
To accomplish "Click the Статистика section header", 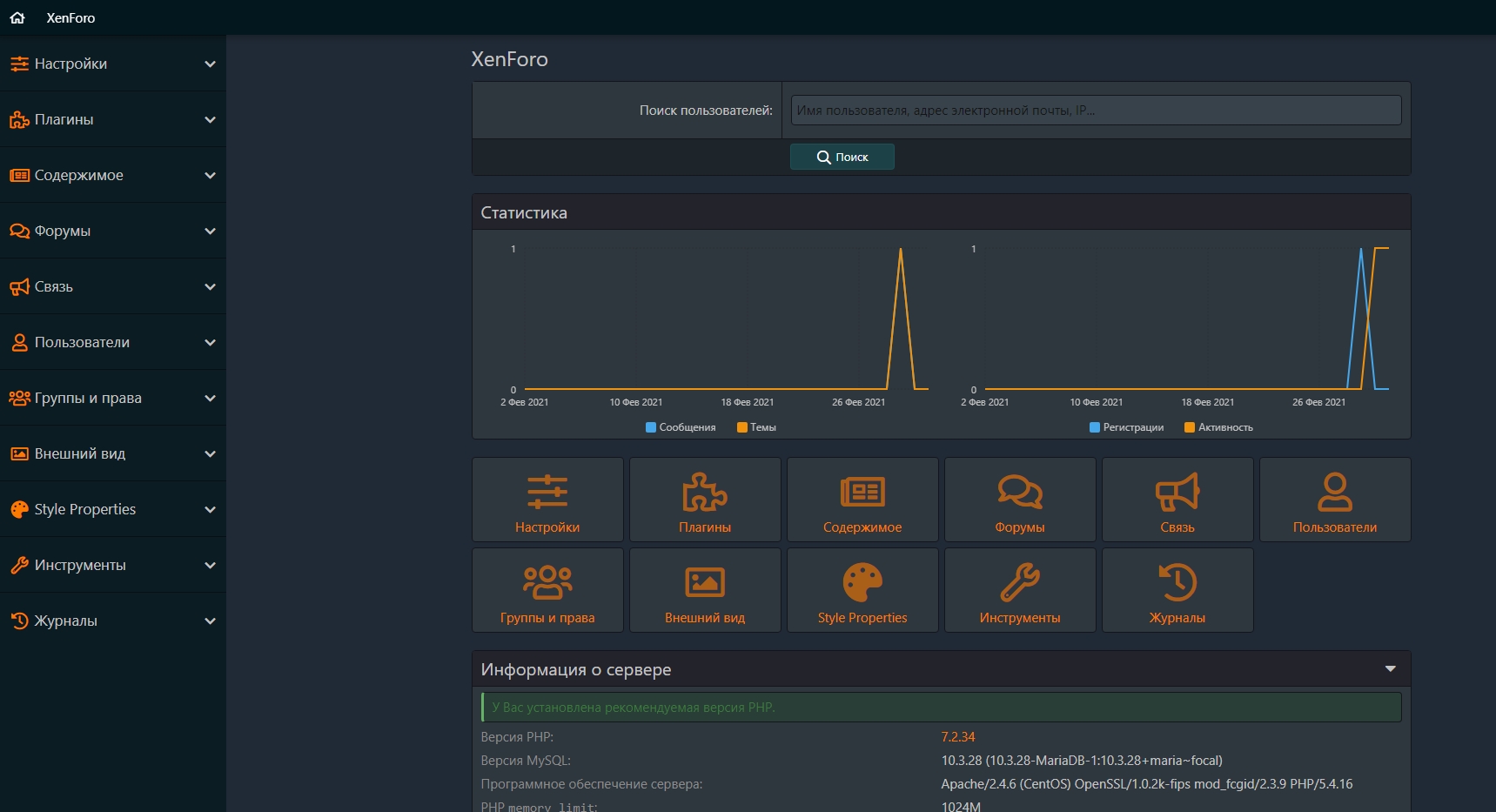I will click(x=941, y=212).
